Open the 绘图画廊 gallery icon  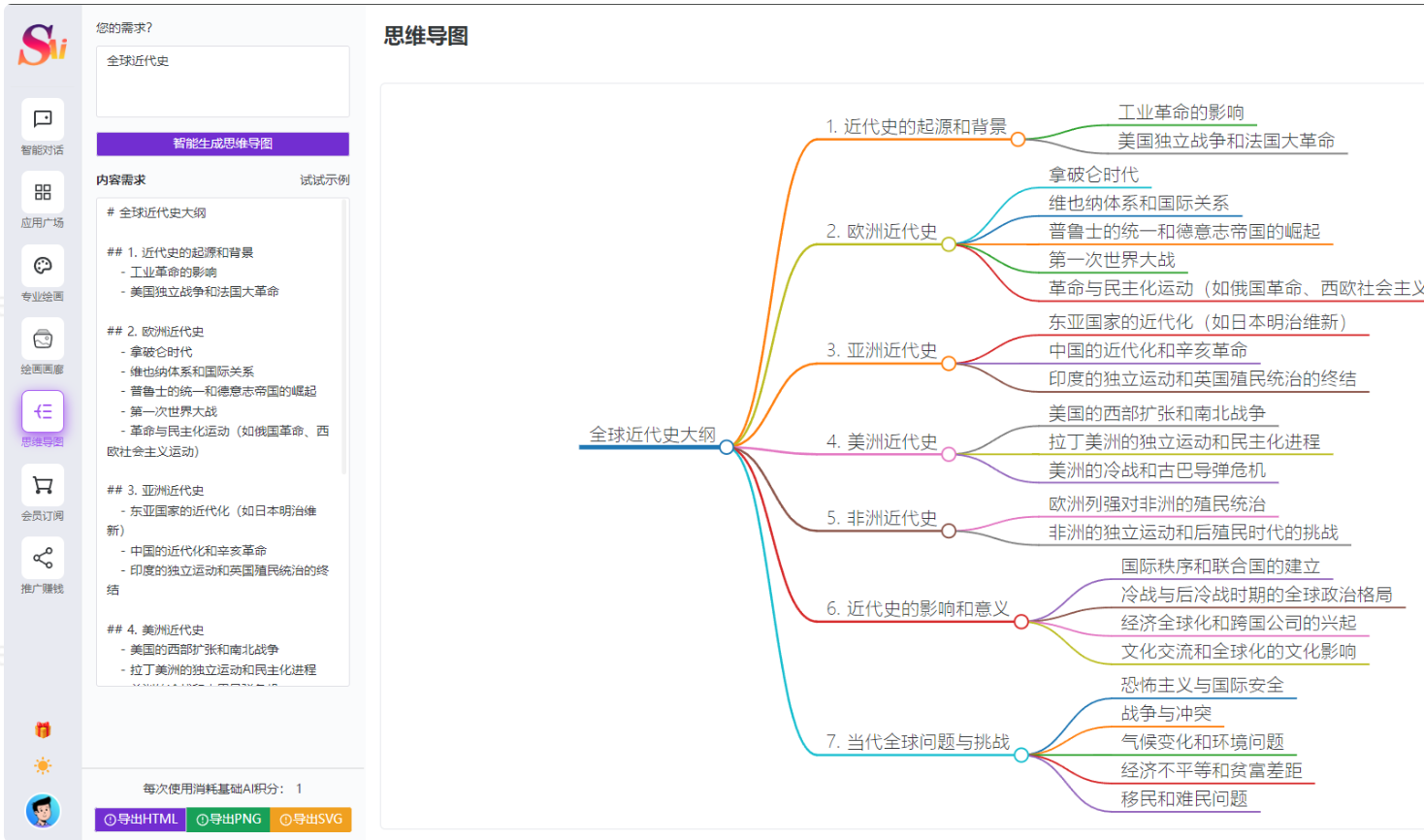(43, 339)
